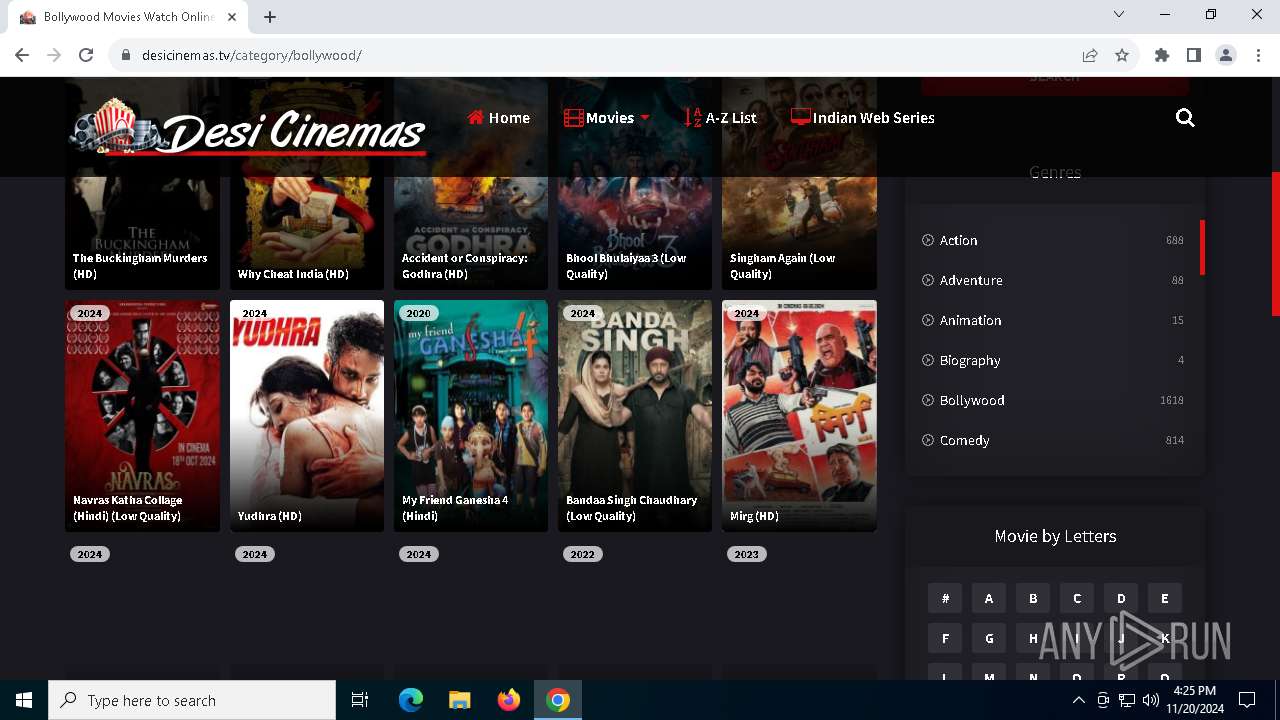View site info via the lock icon
1280x720 pixels.
tap(126, 55)
